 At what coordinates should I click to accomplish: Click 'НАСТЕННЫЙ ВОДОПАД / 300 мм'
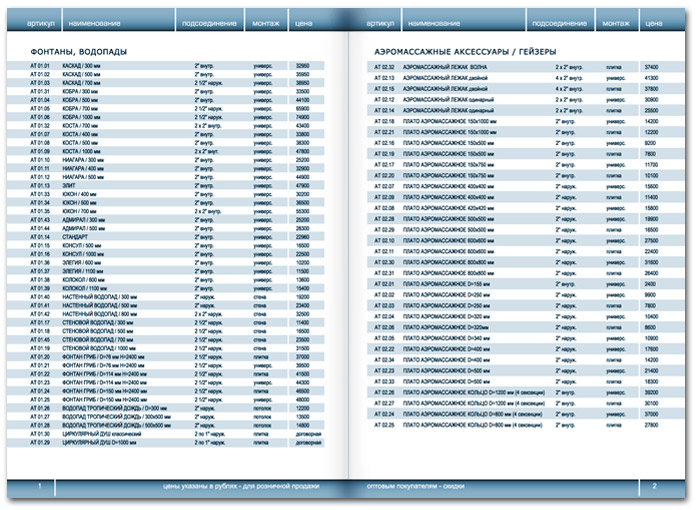[x=100, y=297]
